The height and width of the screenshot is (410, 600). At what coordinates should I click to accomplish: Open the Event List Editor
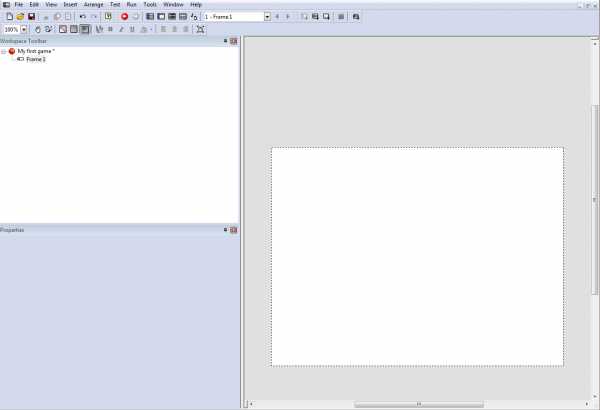pyautogui.click(x=183, y=16)
